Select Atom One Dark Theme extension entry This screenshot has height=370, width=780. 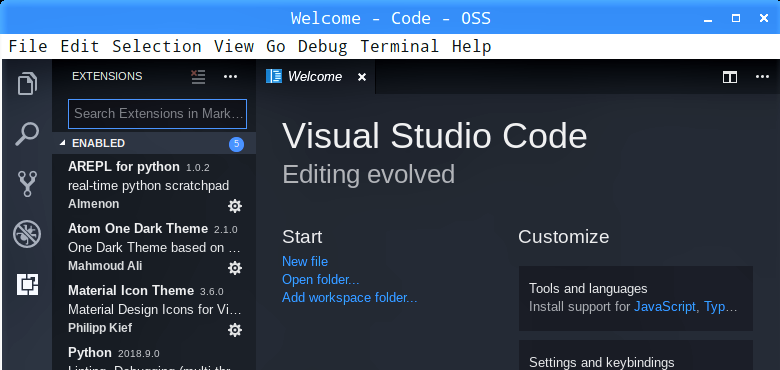(154, 247)
